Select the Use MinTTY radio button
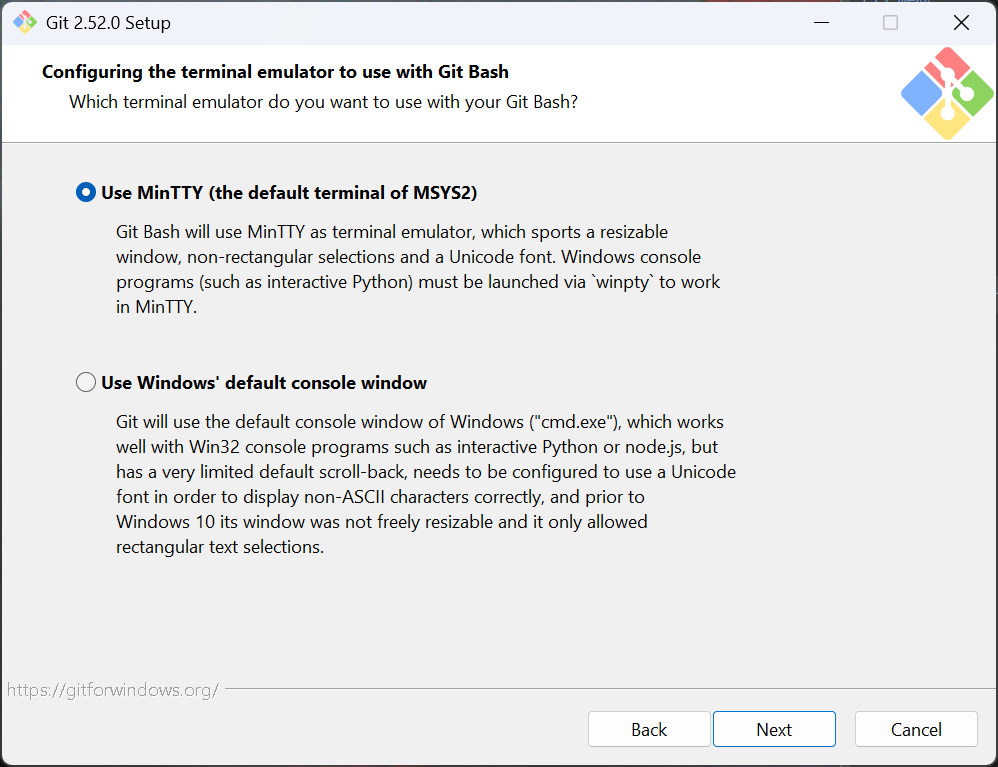998x767 pixels. tap(86, 192)
